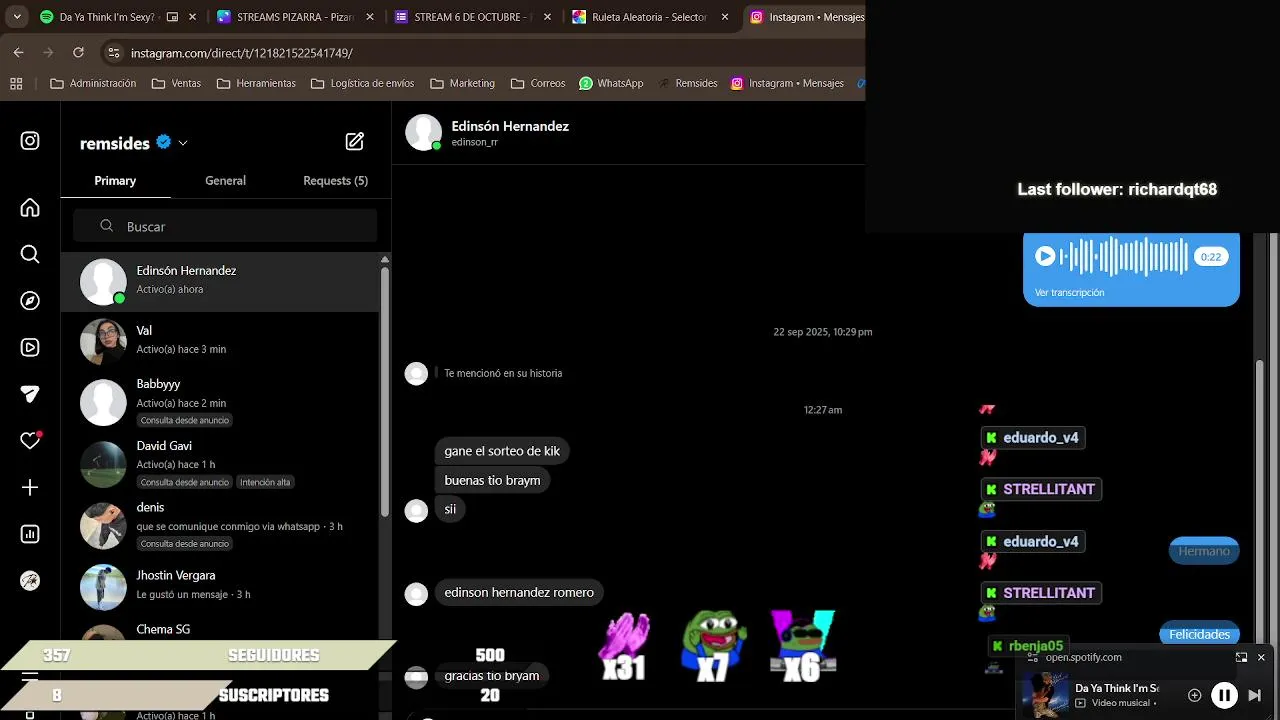Click the 'gane el sorteo de kik' message
This screenshot has height=720, width=1280.
point(502,451)
